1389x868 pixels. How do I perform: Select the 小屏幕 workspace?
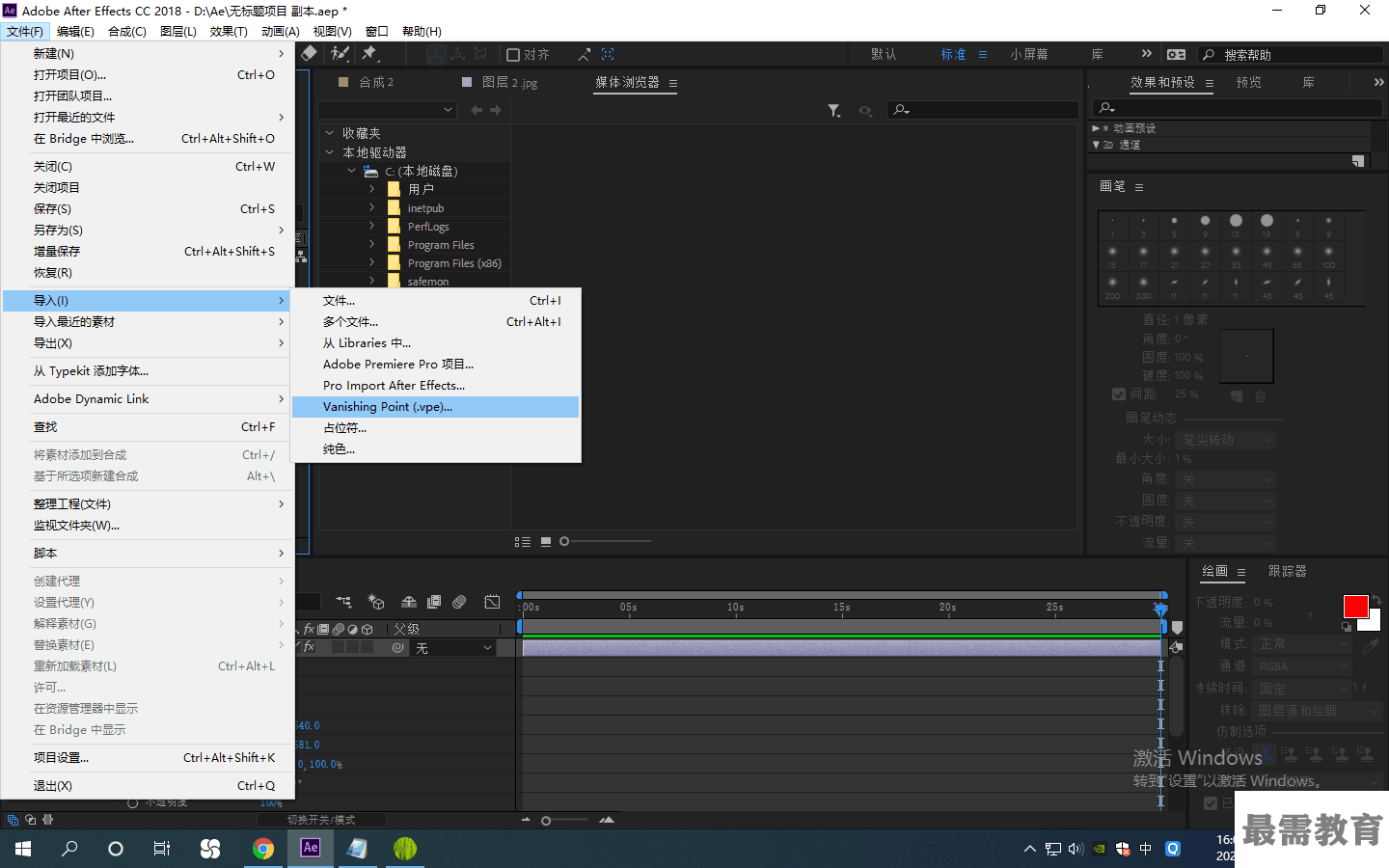[x=1029, y=55]
